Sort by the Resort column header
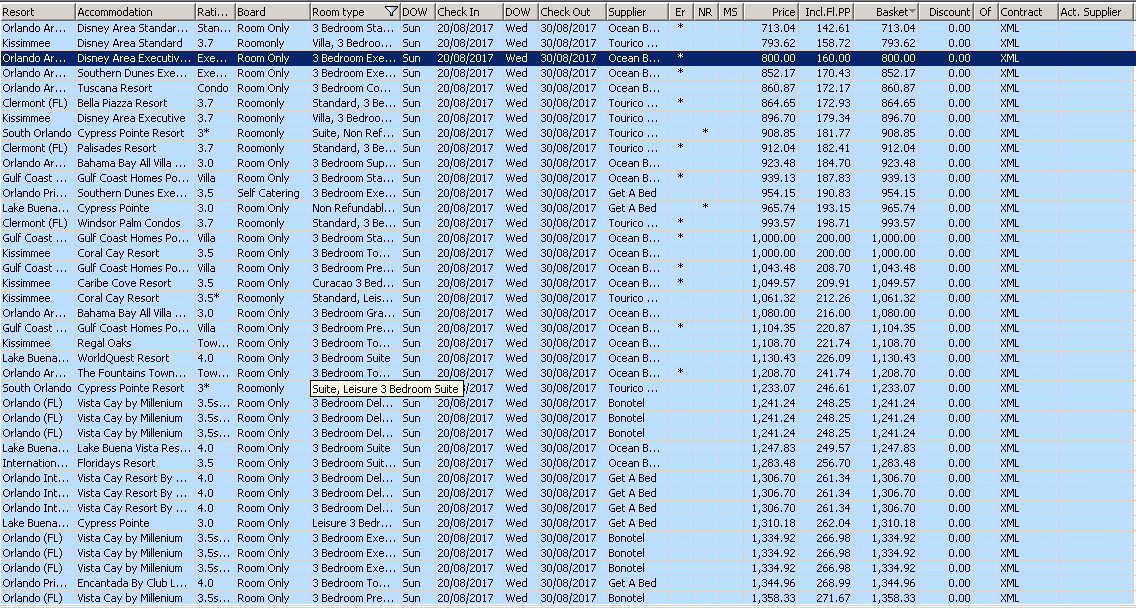This screenshot has width=1136, height=608. 38,12
